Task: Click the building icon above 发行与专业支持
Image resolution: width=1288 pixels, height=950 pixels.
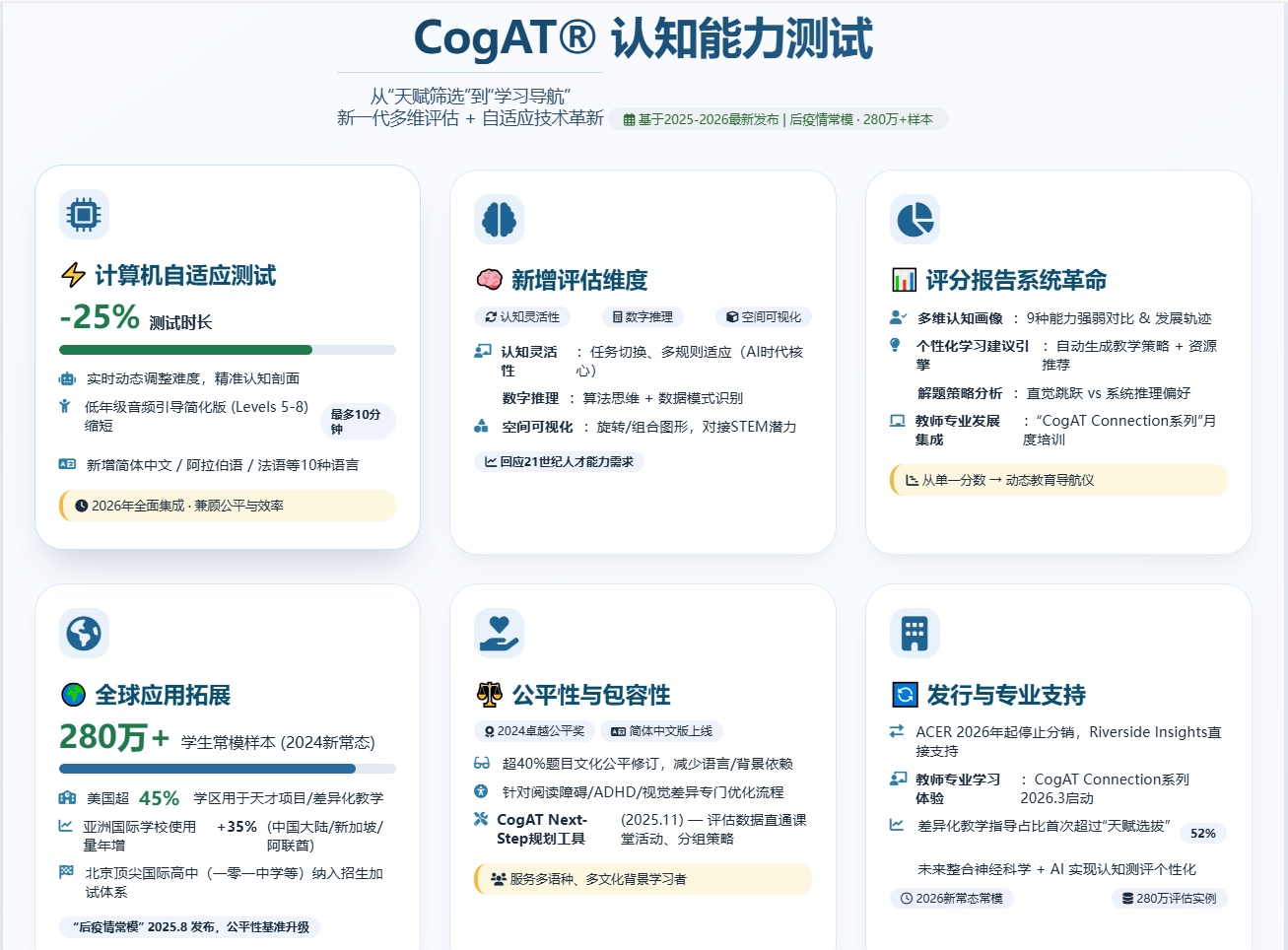Action: (x=915, y=633)
